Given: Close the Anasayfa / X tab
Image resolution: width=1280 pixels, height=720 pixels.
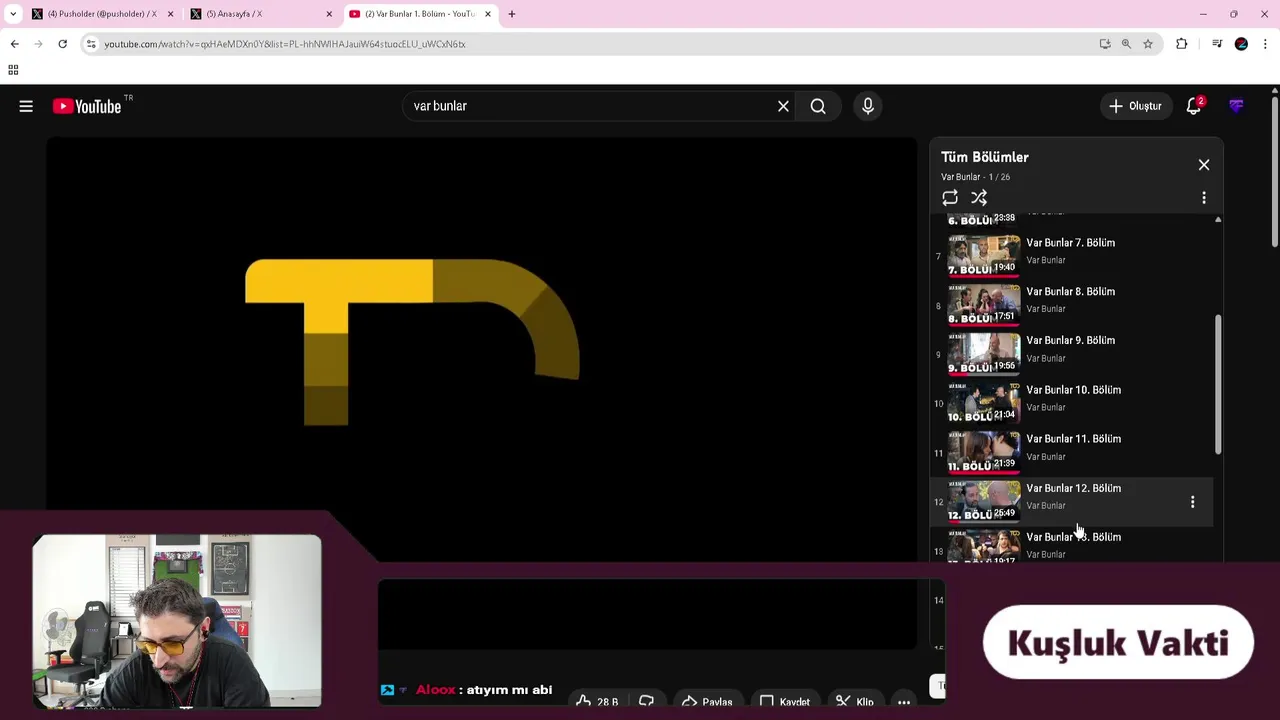Looking at the screenshot, I should click(x=329, y=14).
